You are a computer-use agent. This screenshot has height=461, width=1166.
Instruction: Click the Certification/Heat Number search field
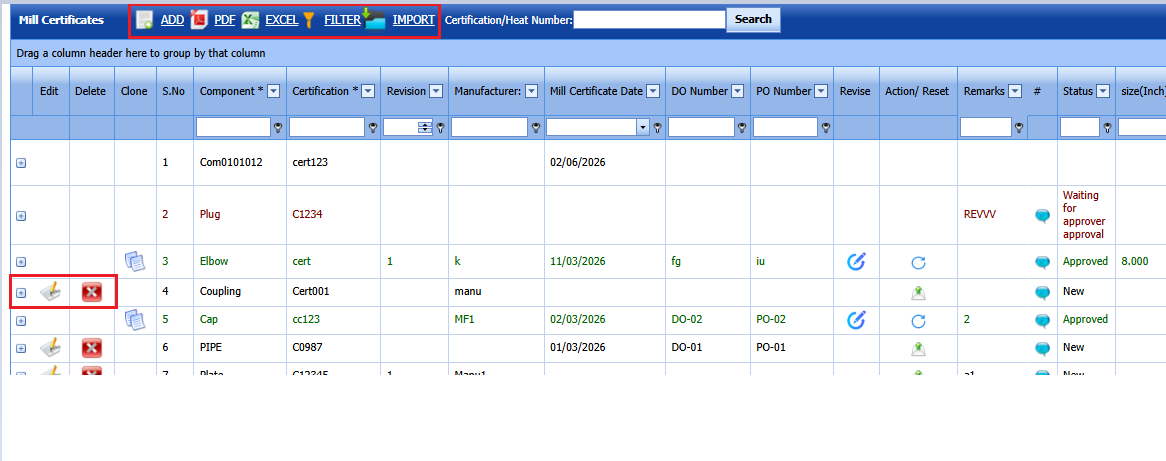pyautogui.click(x=649, y=19)
